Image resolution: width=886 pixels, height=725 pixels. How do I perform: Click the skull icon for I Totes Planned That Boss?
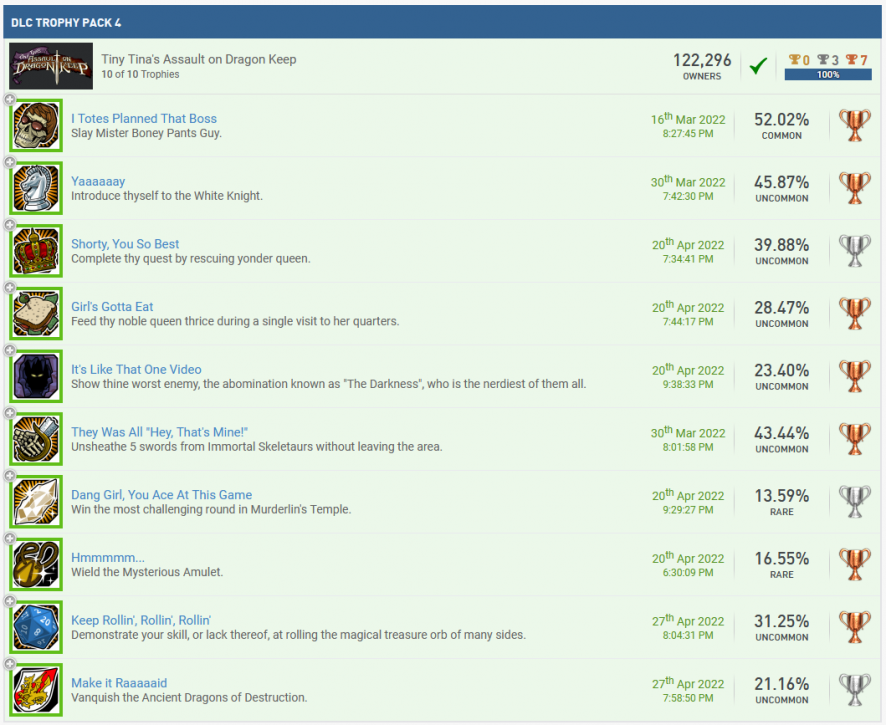click(37, 126)
